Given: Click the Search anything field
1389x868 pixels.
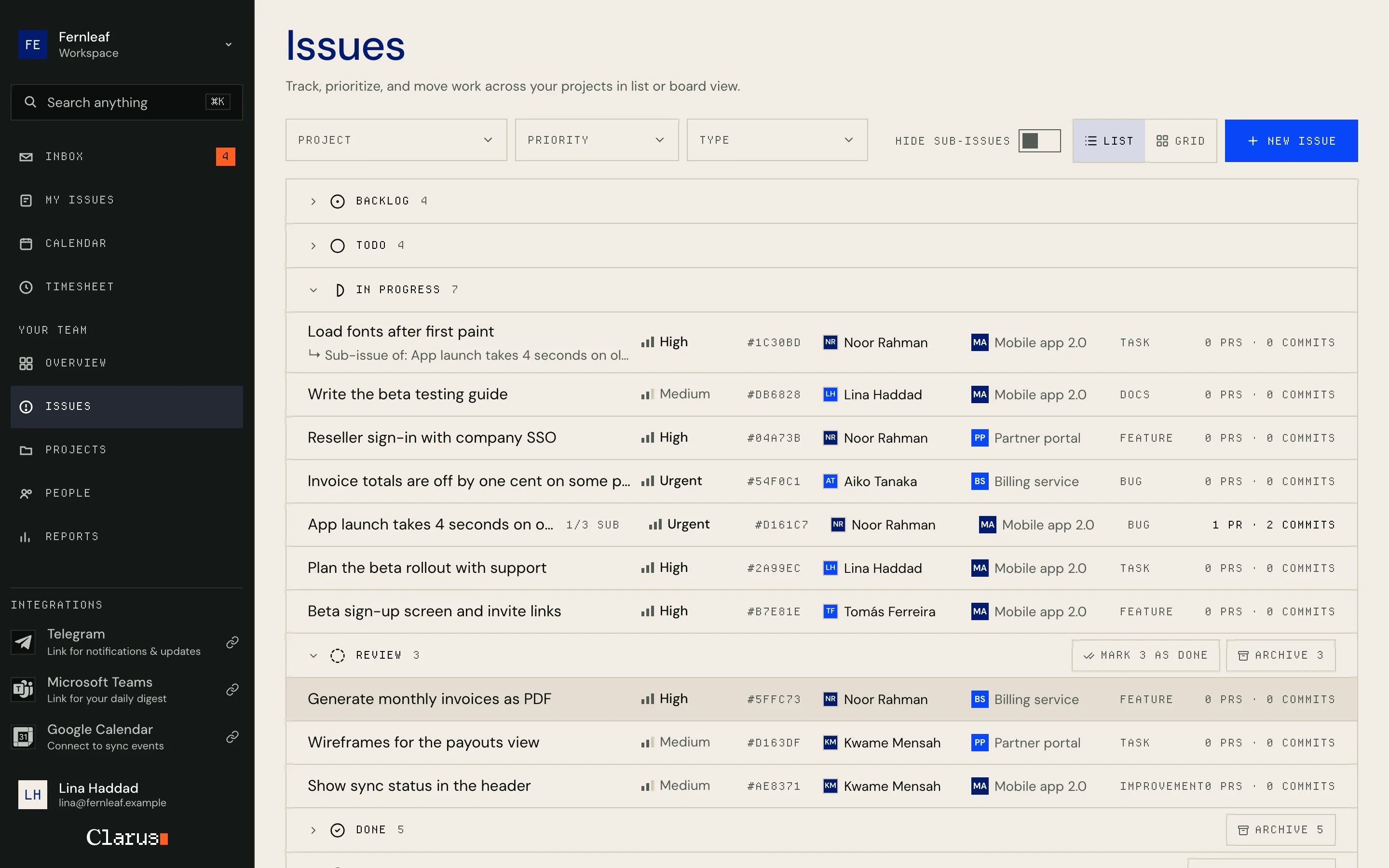Looking at the screenshot, I should [127, 102].
